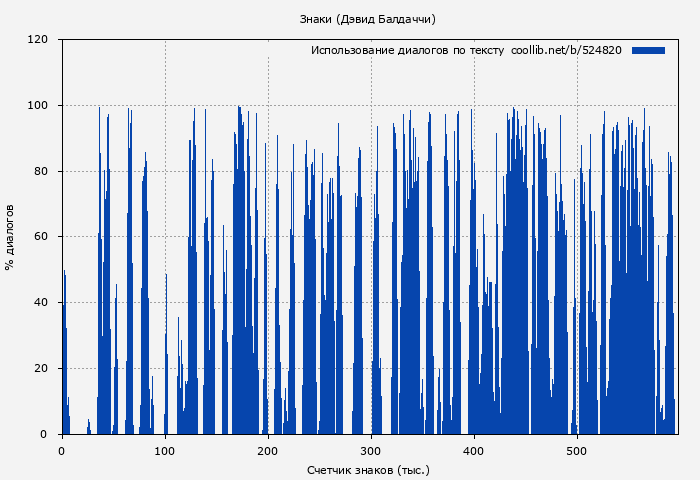Select the 300 tick on the x-axis
700x480 pixels.
click(x=371, y=451)
